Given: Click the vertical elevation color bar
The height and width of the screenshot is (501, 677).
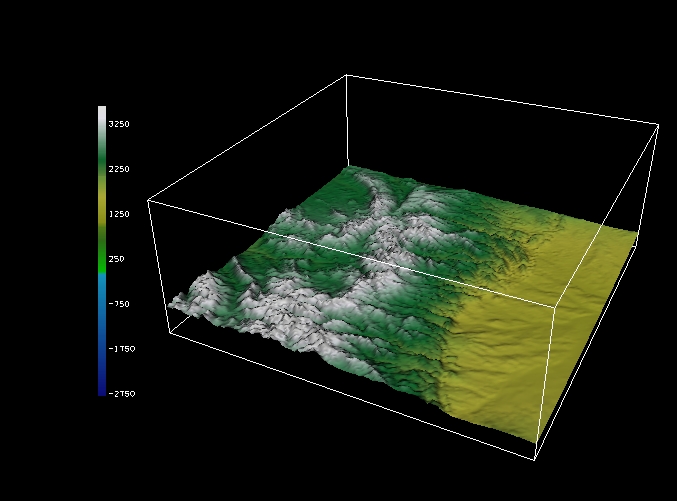Looking at the screenshot, I should tap(102, 250).
